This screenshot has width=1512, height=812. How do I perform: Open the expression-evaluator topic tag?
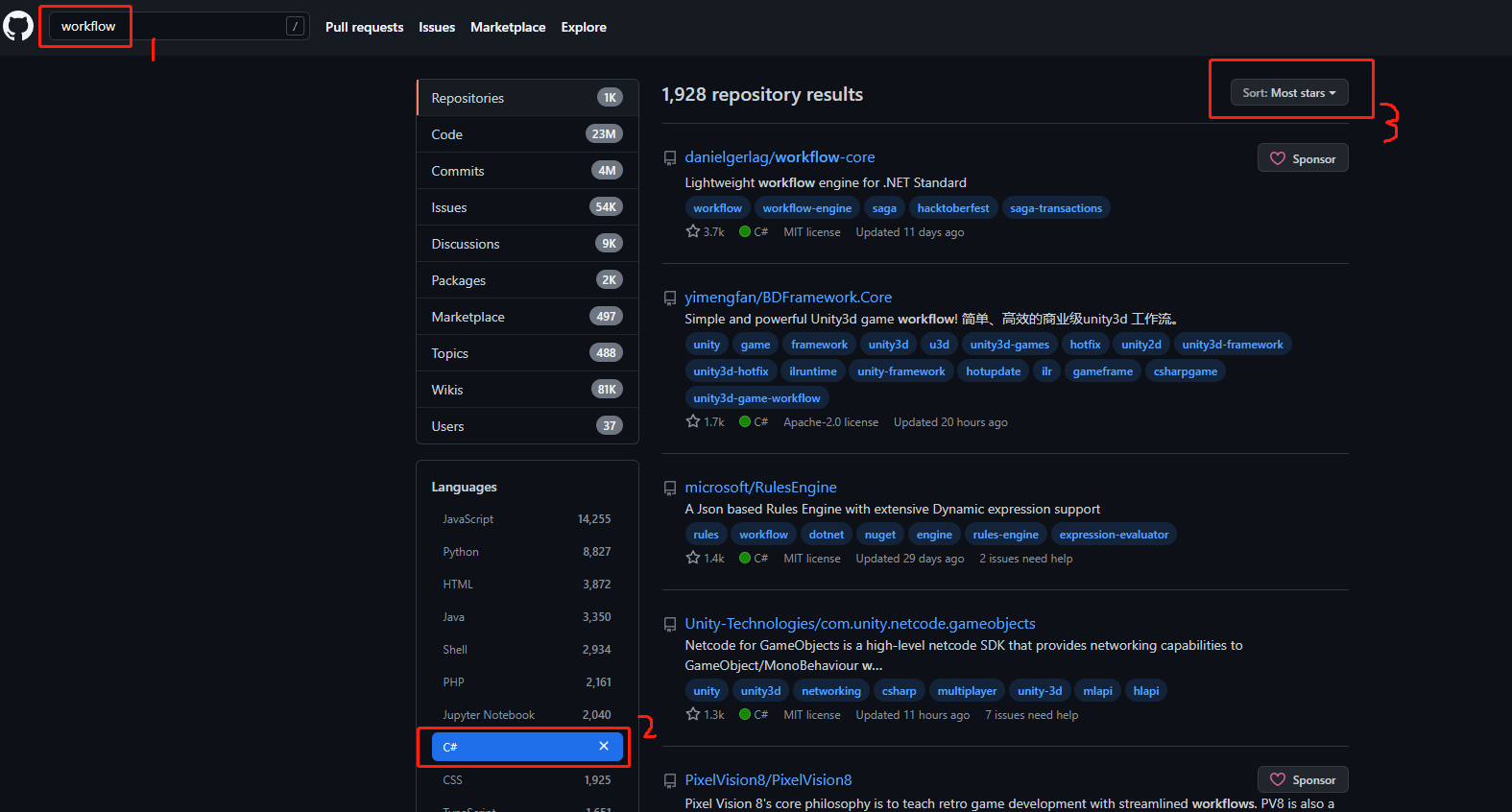coord(1114,535)
